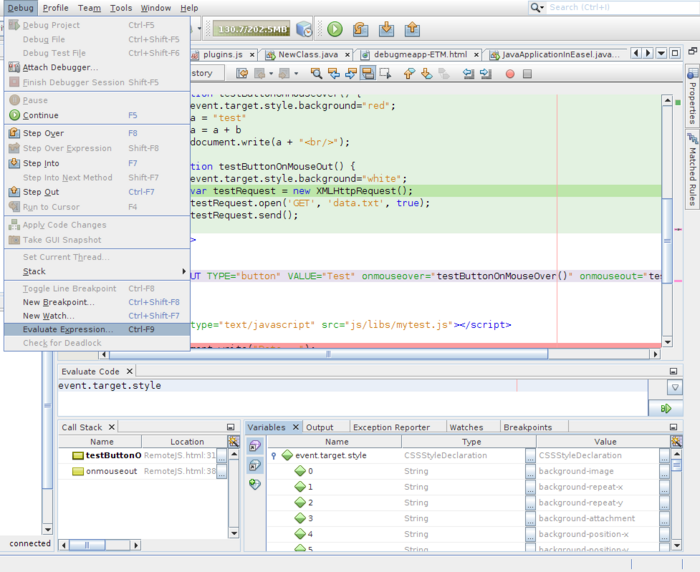The width and height of the screenshot is (700, 572).
Task: Click the Find Previous Occurrence icon
Action: (x=333, y=74)
